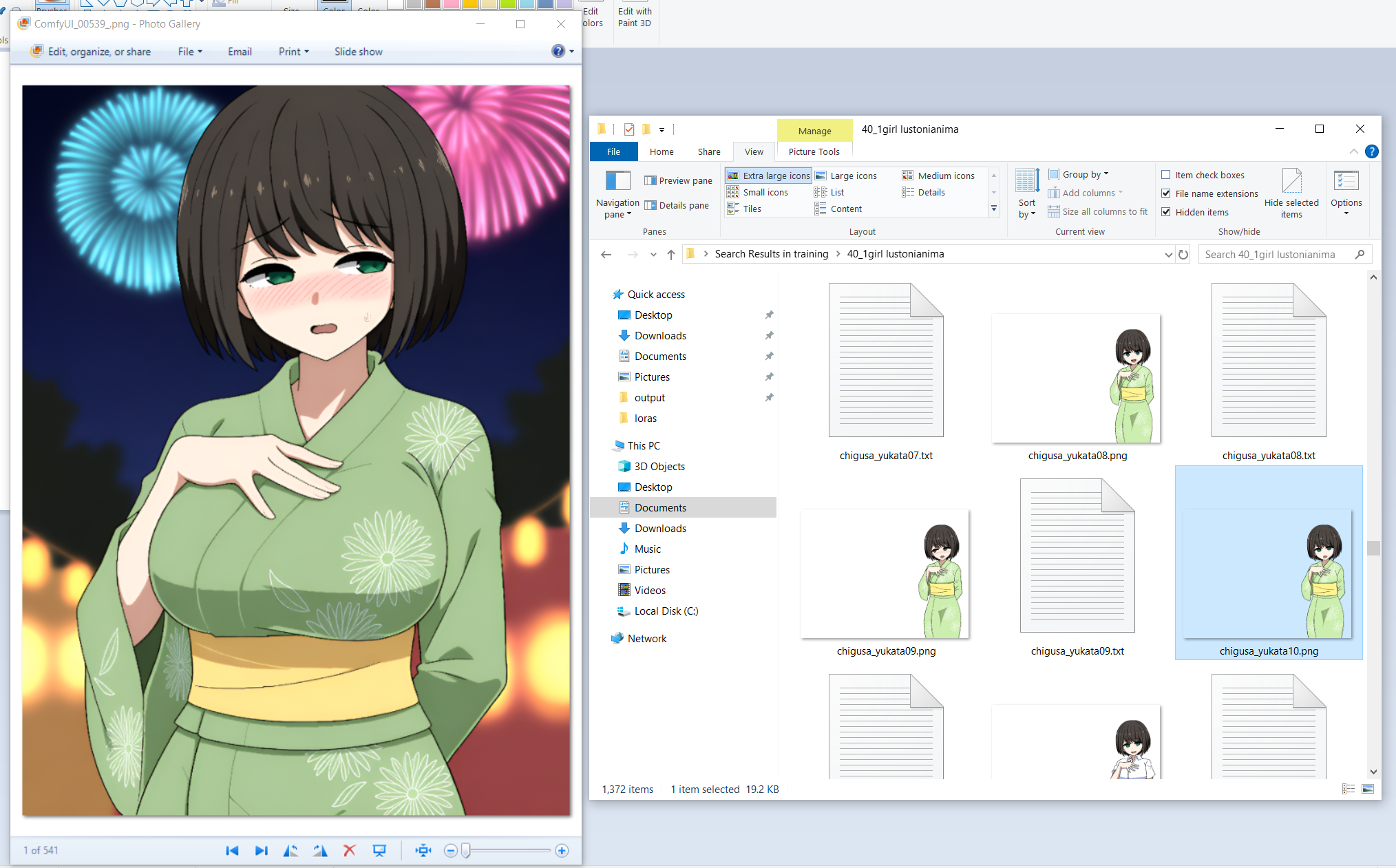
Task: Click the Manage contextual tab
Action: 815,131
